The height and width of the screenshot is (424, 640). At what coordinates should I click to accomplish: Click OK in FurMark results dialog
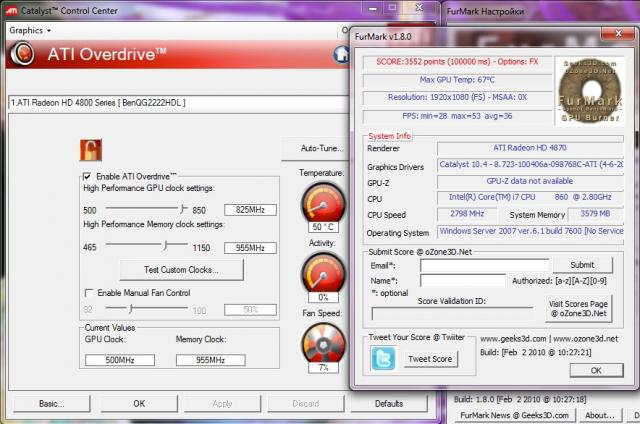pos(596,370)
